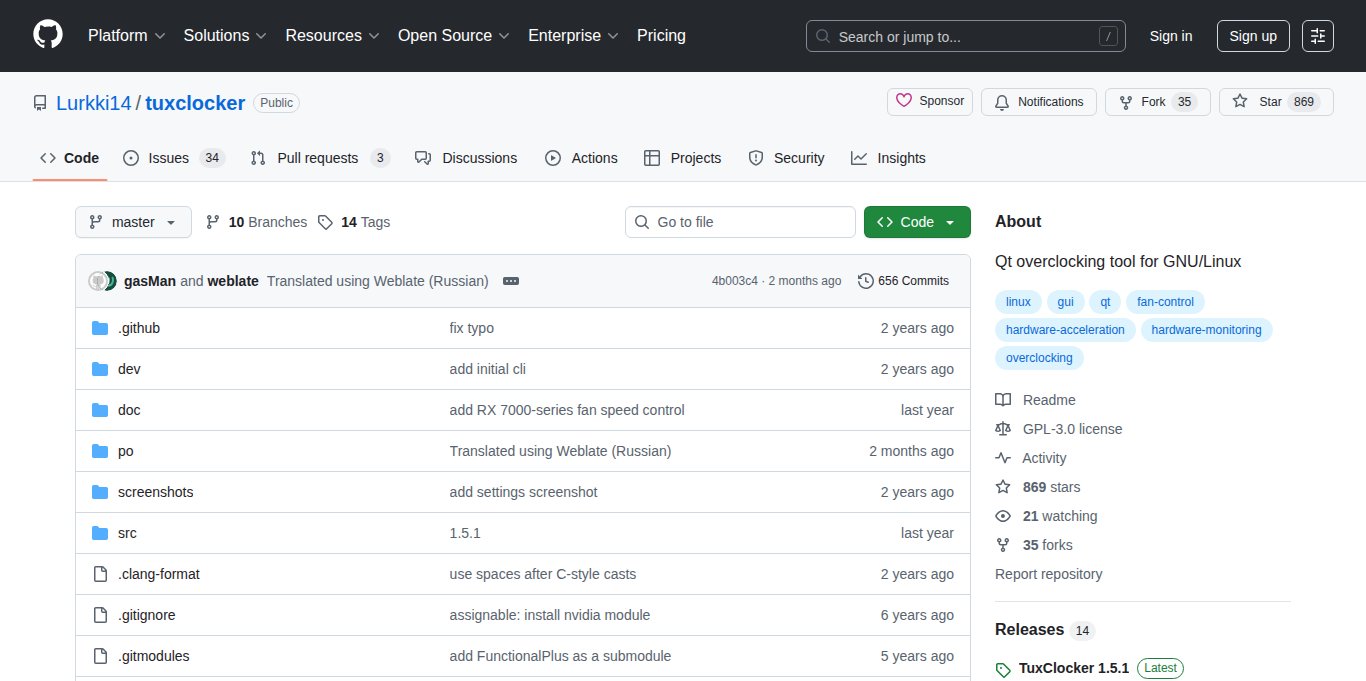1366x681 pixels.
Task: Click the Notifications bell button
Action: click(1039, 102)
